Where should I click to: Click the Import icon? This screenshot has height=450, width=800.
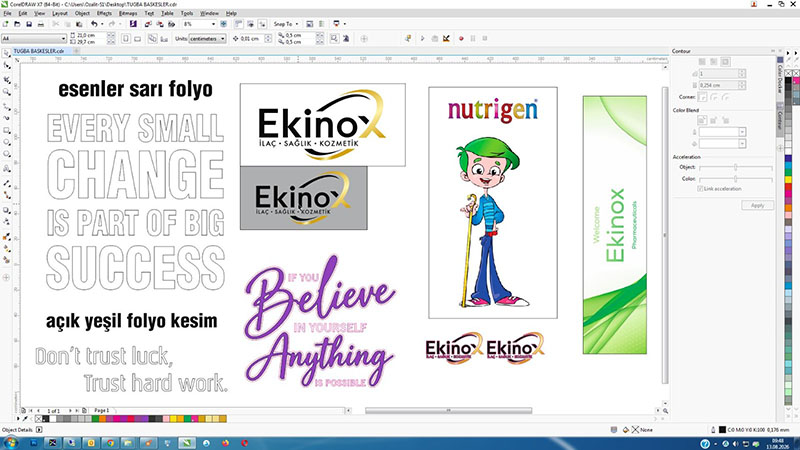(x=148, y=24)
